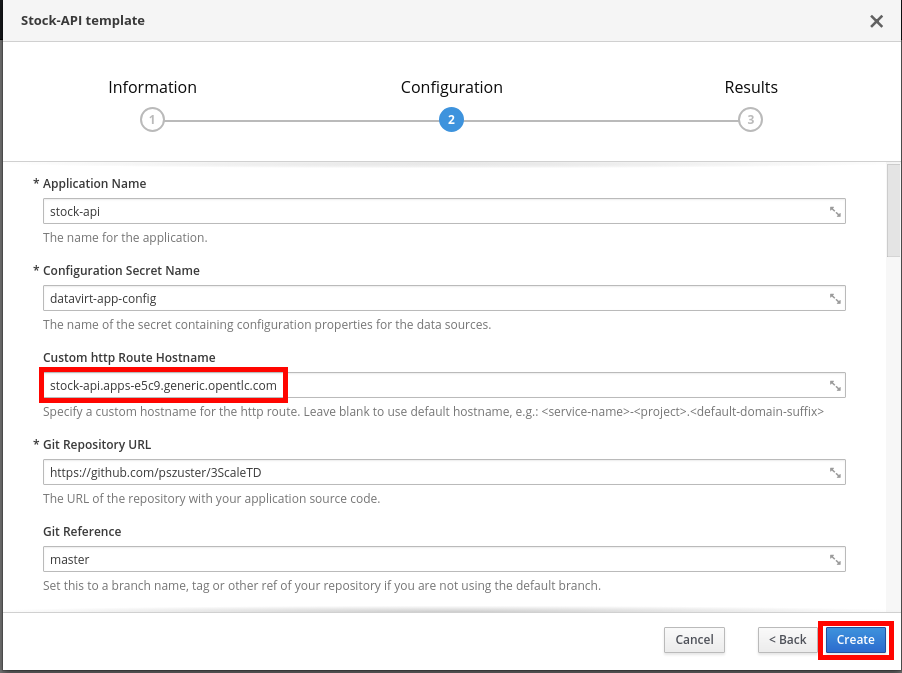Select the Information step label
The height and width of the screenshot is (673, 902).
click(152, 87)
